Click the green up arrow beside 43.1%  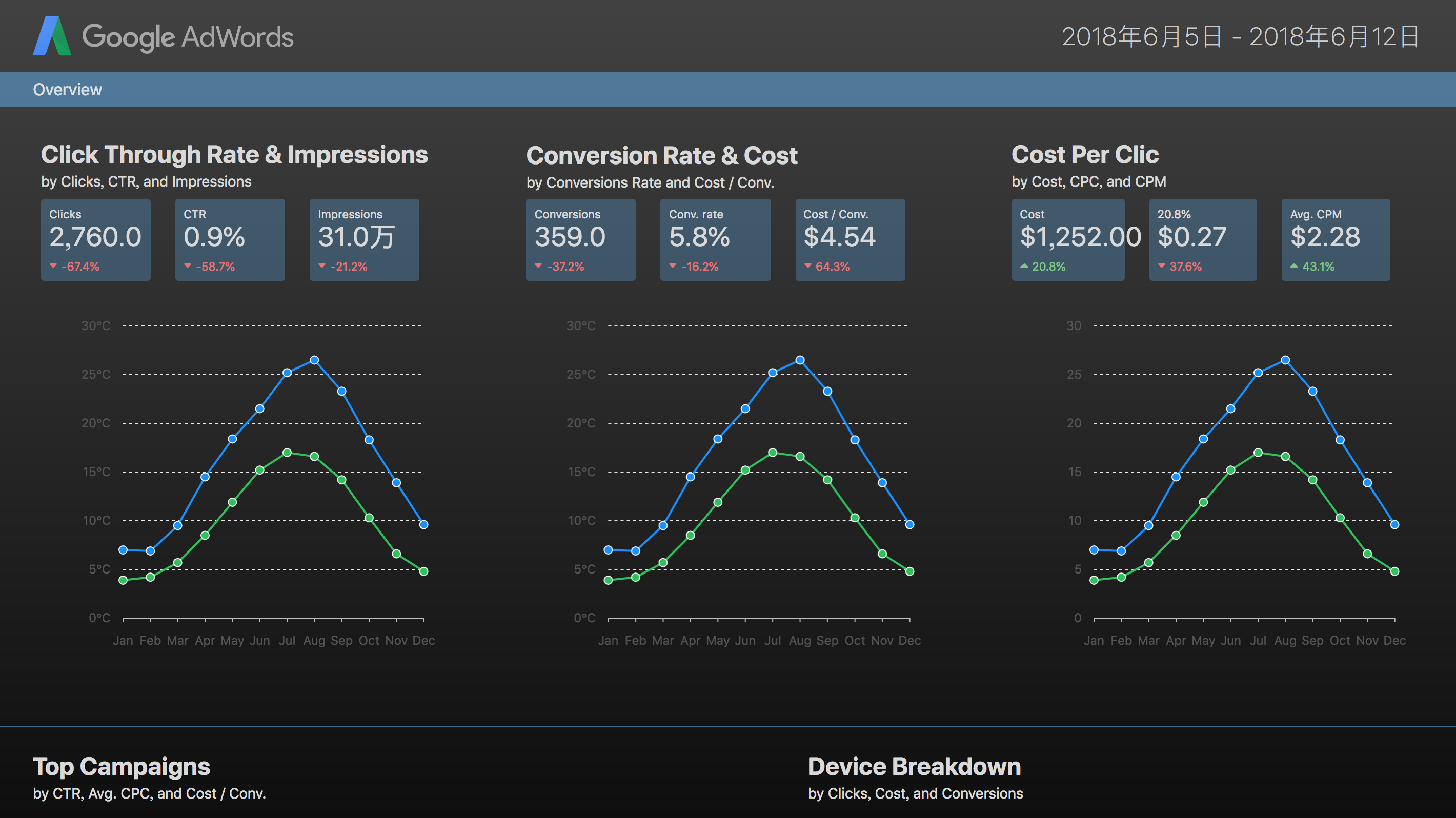[x=1294, y=266]
